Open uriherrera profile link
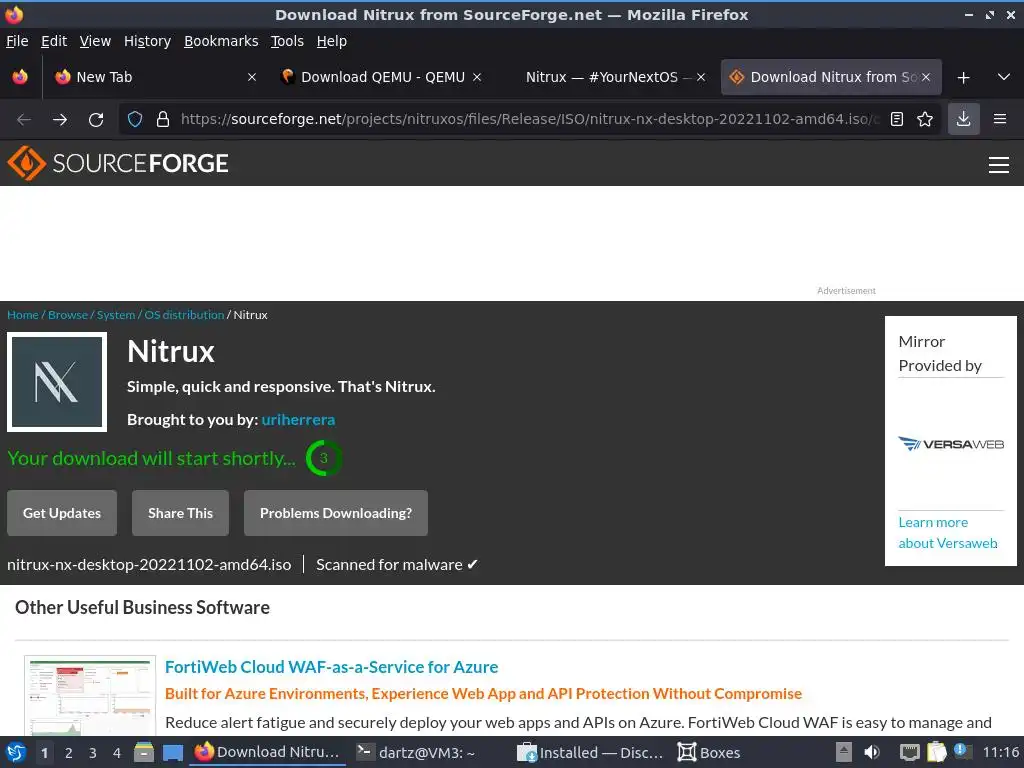Image resolution: width=1024 pixels, height=768 pixels. [x=298, y=420]
